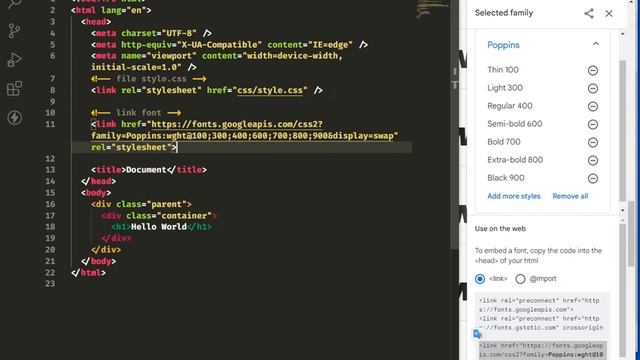Collapse the Poppins family section
The image size is (640, 360).
[596, 44]
